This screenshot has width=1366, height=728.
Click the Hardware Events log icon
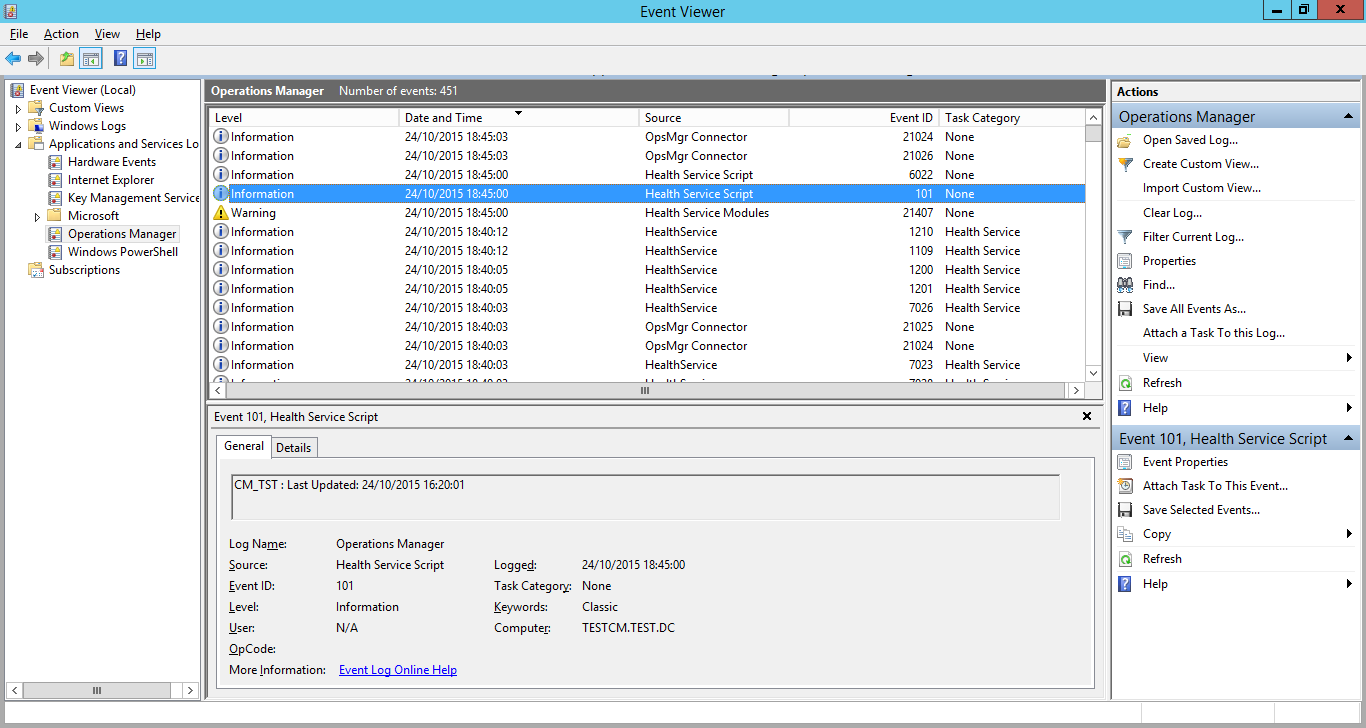(x=56, y=162)
